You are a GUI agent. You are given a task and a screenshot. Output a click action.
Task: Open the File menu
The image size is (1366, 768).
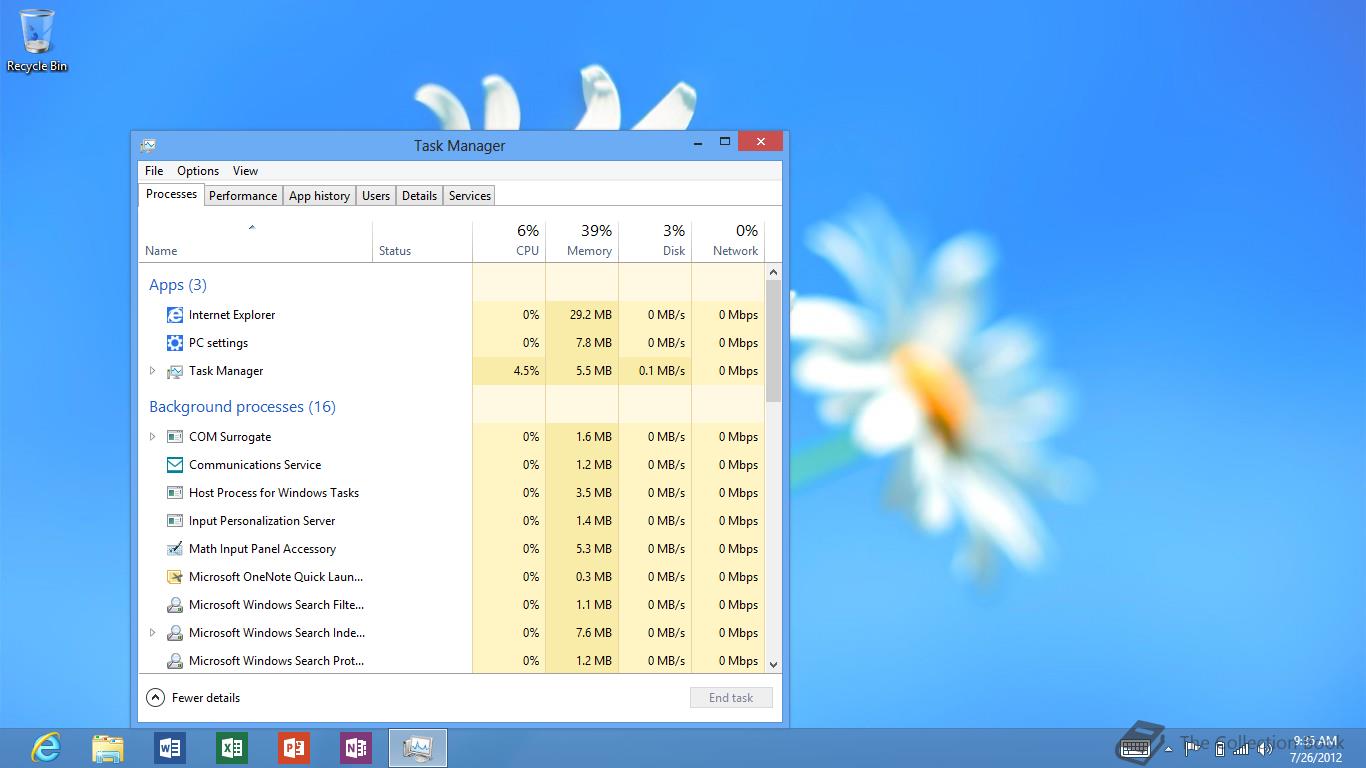[154, 171]
